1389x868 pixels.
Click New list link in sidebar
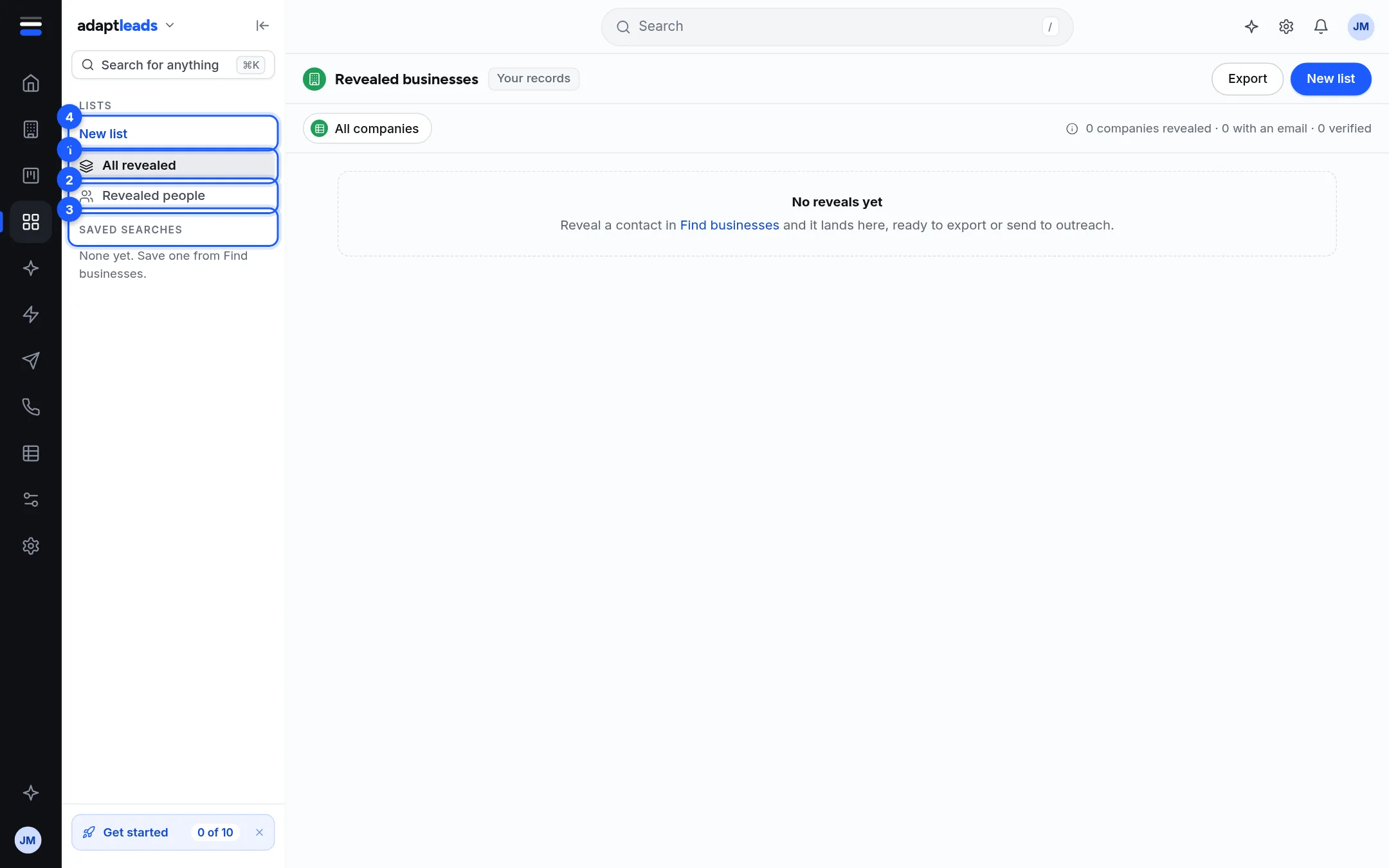pos(103,134)
